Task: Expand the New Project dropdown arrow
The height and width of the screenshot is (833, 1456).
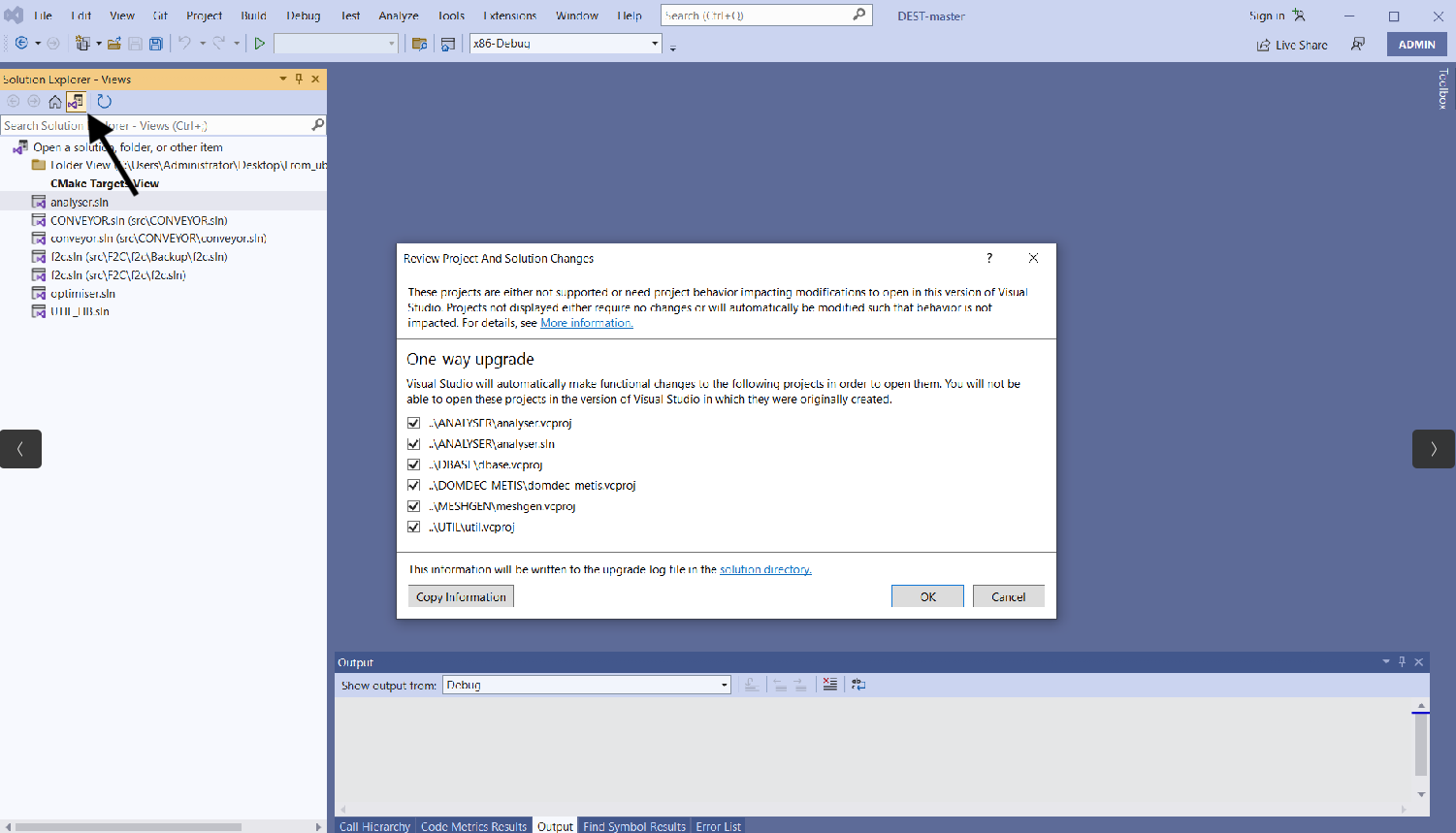Action: [98, 44]
